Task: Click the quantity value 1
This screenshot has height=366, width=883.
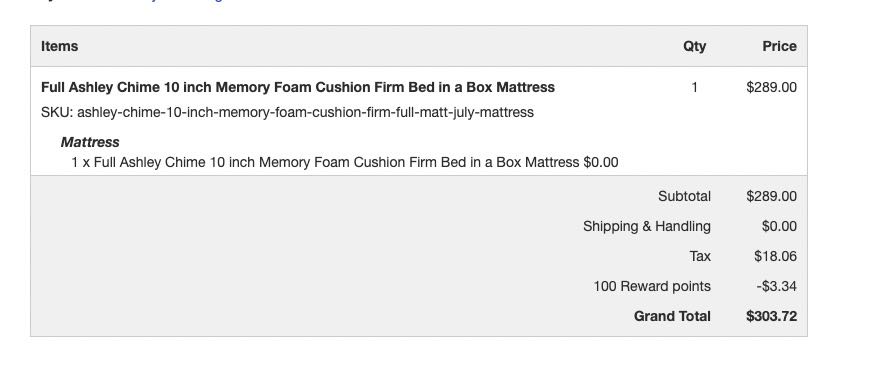Action: click(x=694, y=87)
